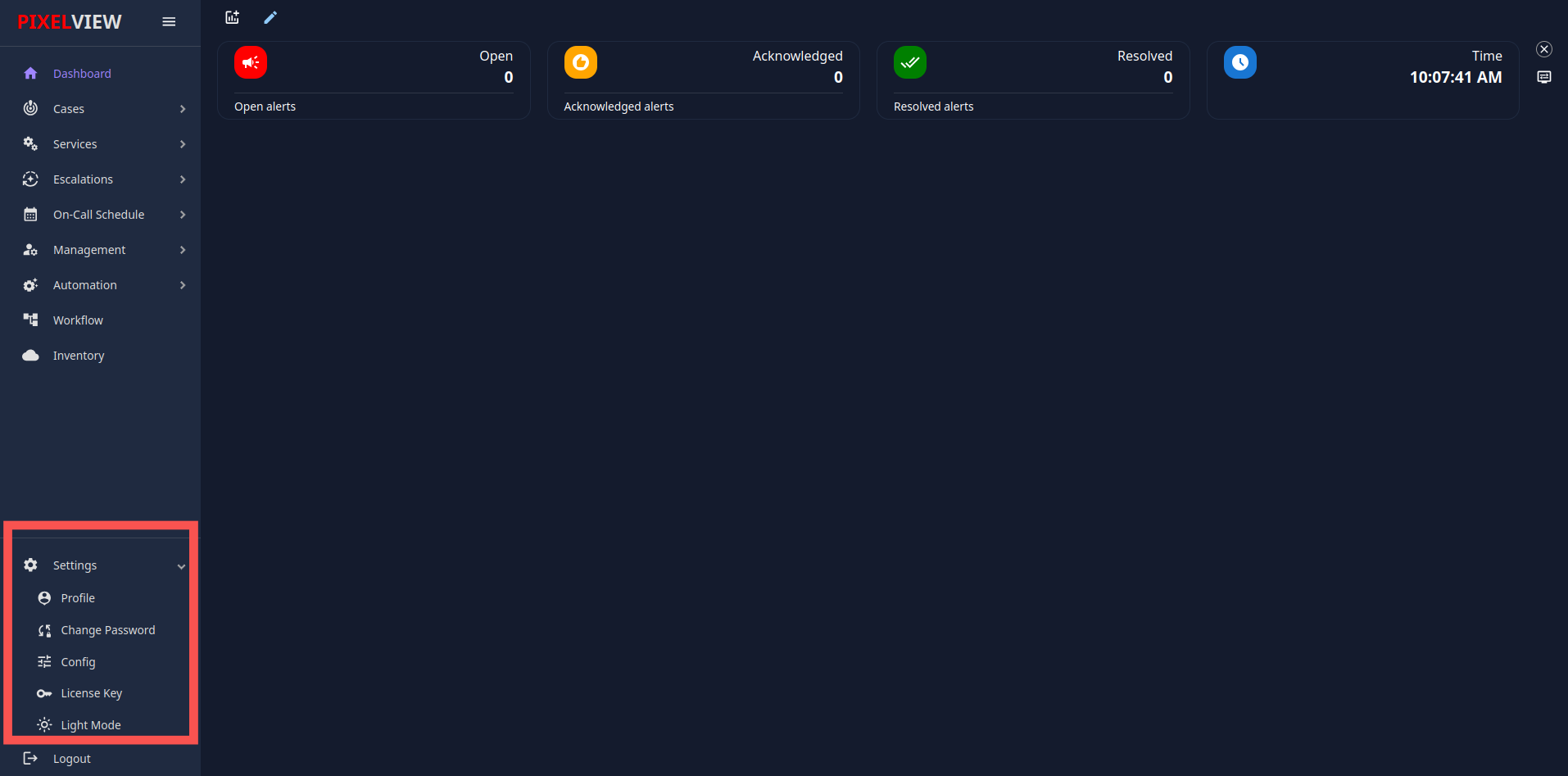Collapse the sidebar with hamburger menu icon
1568x776 pixels.
click(x=169, y=22)
